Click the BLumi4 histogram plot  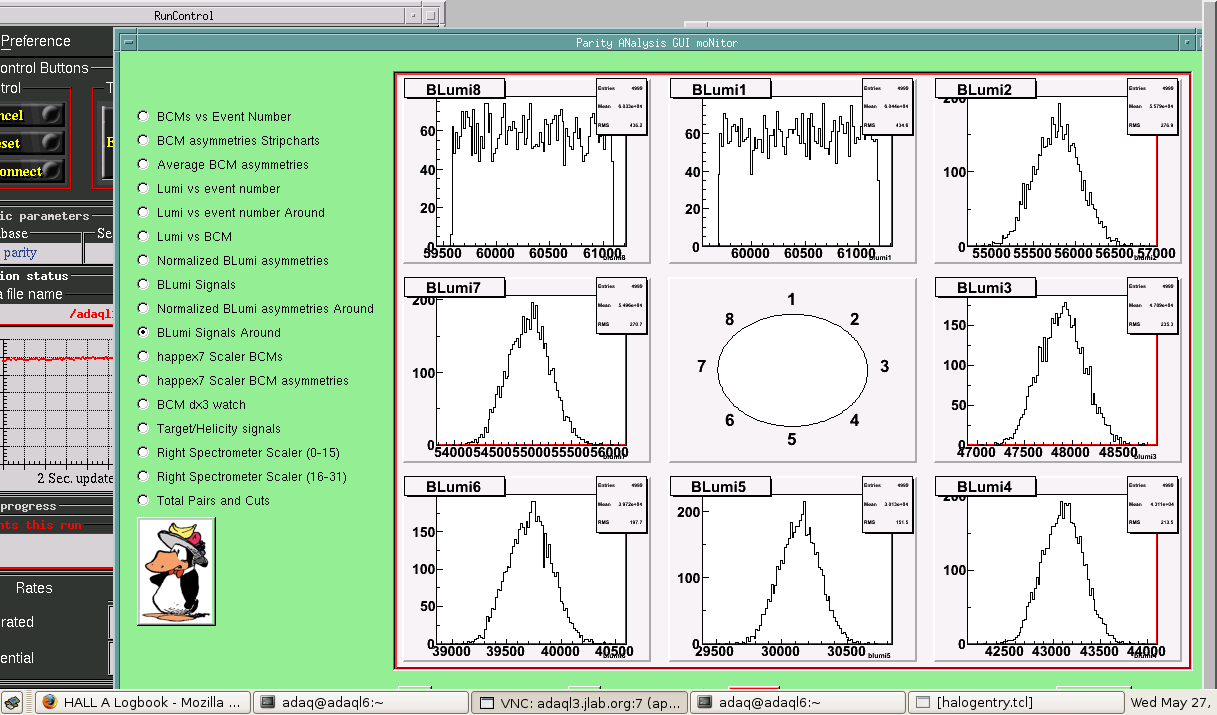(1059, 569)
